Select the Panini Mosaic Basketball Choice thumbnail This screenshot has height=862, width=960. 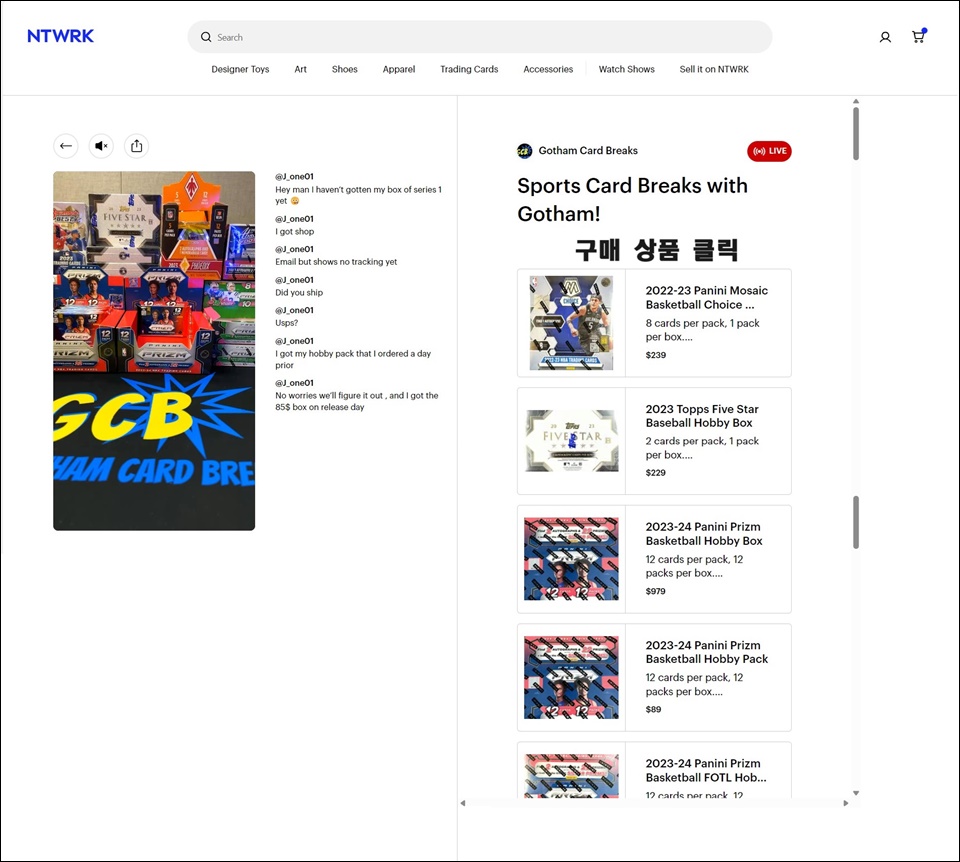coord(571,323)
